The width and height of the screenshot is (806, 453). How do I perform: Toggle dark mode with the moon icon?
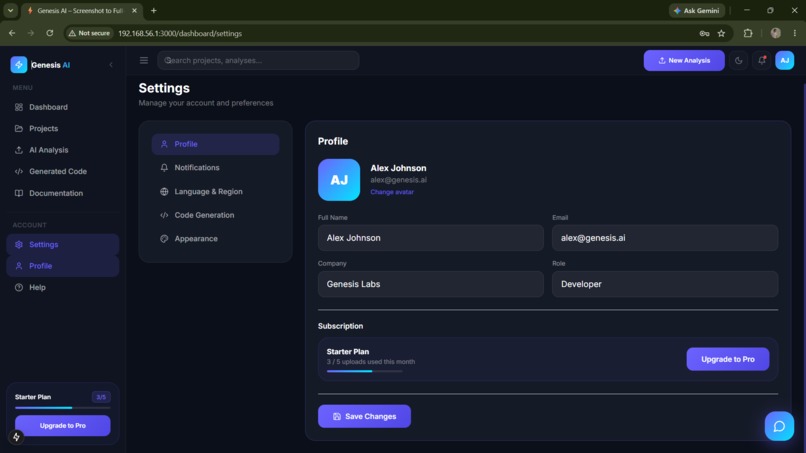[739, 61]
